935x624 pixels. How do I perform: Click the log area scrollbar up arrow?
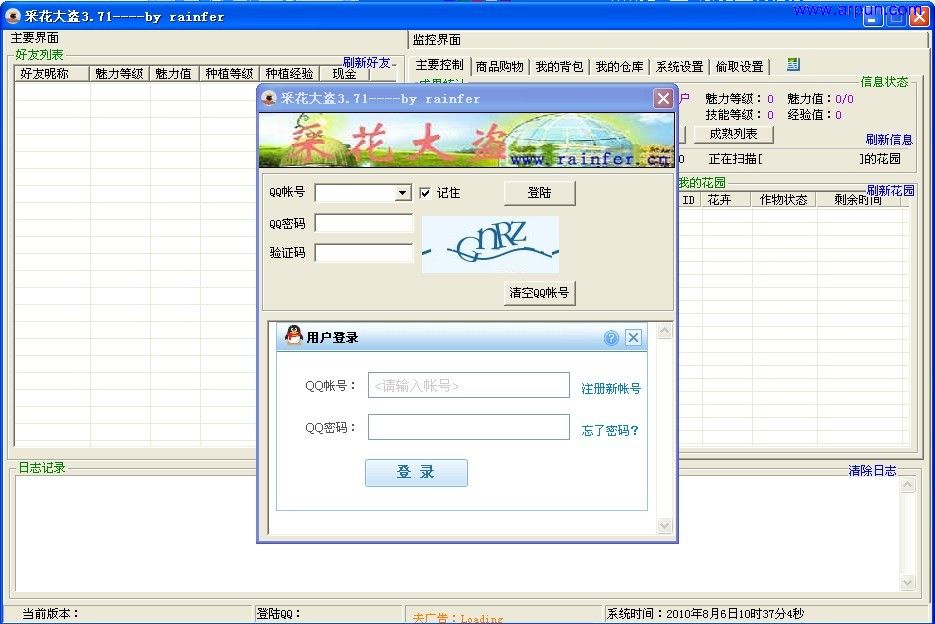[x=907, y=484]
